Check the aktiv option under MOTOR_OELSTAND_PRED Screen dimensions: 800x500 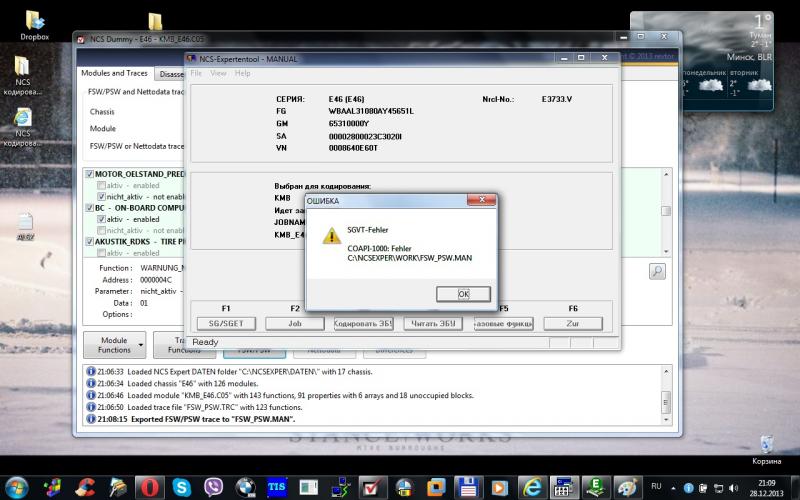(102, 185)
